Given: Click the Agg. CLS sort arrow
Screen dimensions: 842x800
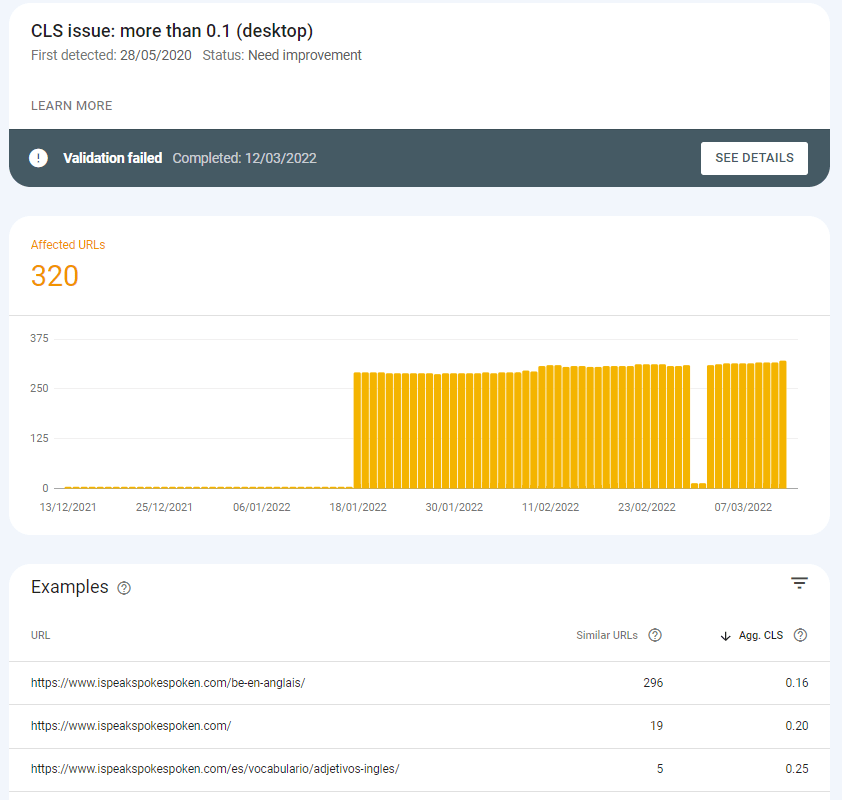Looking at the screenshot, I should pyautogui.click(x=725, y=636).
